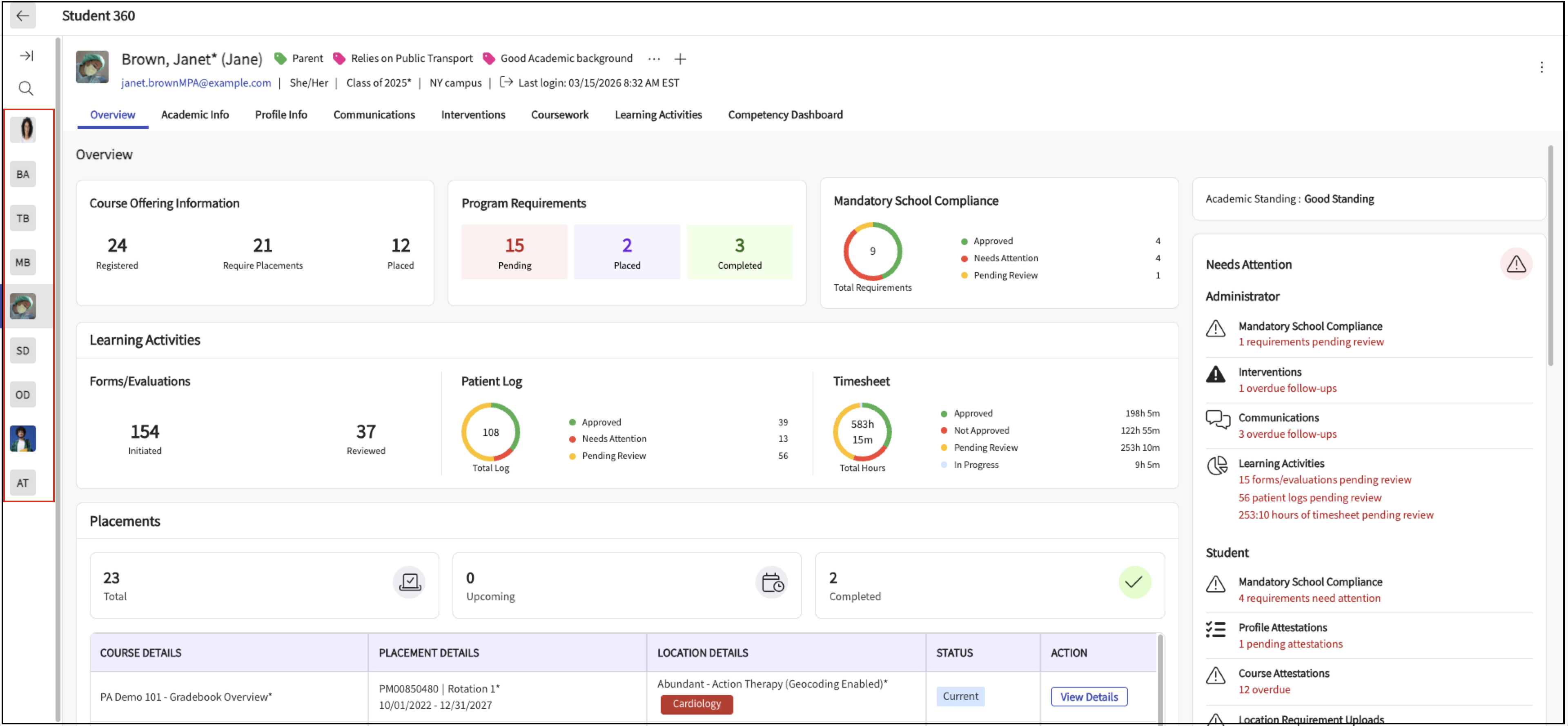
Task: Show more tags via ellipsis icon
Action: coord(654,59)
